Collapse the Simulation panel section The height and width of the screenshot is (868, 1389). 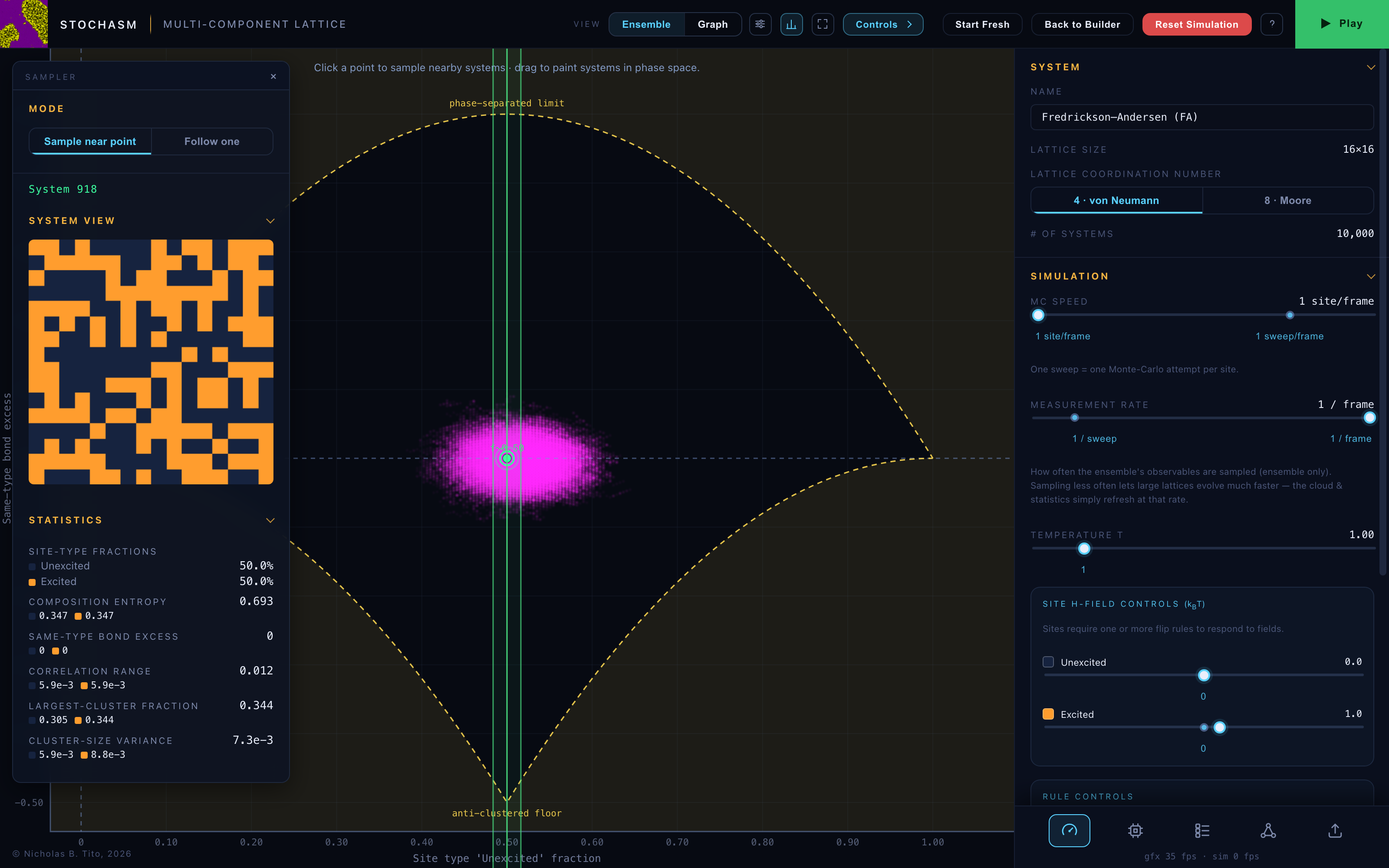point(1371,276)
